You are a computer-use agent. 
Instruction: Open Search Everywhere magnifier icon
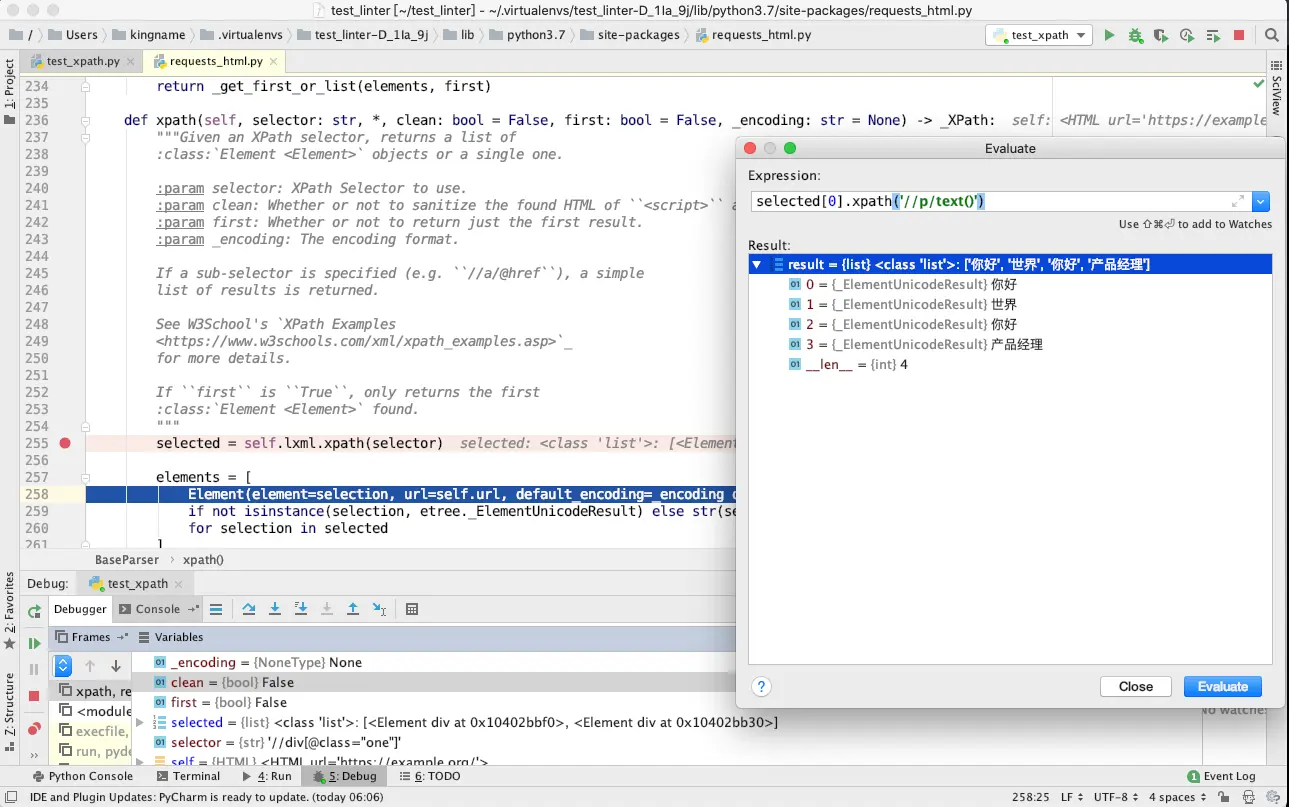(x=1272, y=35)
